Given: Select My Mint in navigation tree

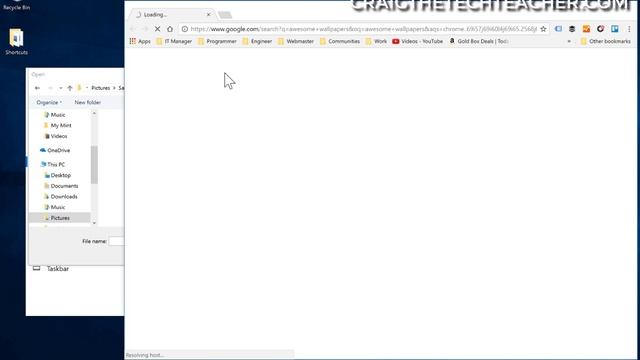Looking at the screenshot, I should pos(58,125).
